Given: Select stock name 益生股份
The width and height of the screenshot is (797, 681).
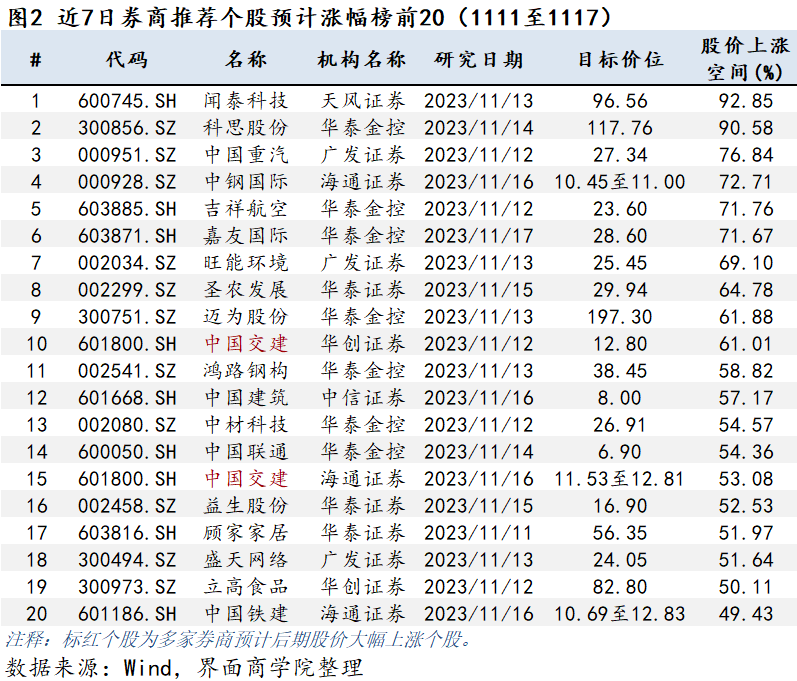Looking at the screenshot, I should coord(246,505).
